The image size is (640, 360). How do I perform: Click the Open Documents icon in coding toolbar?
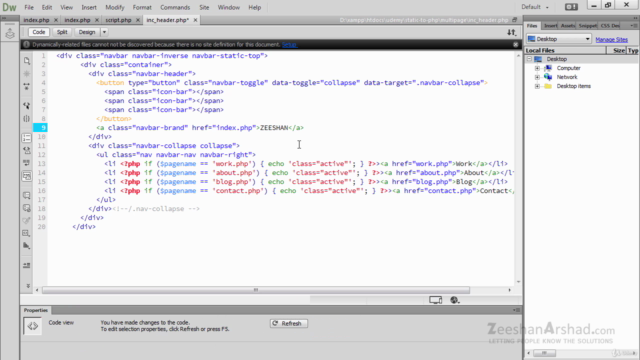27,61
